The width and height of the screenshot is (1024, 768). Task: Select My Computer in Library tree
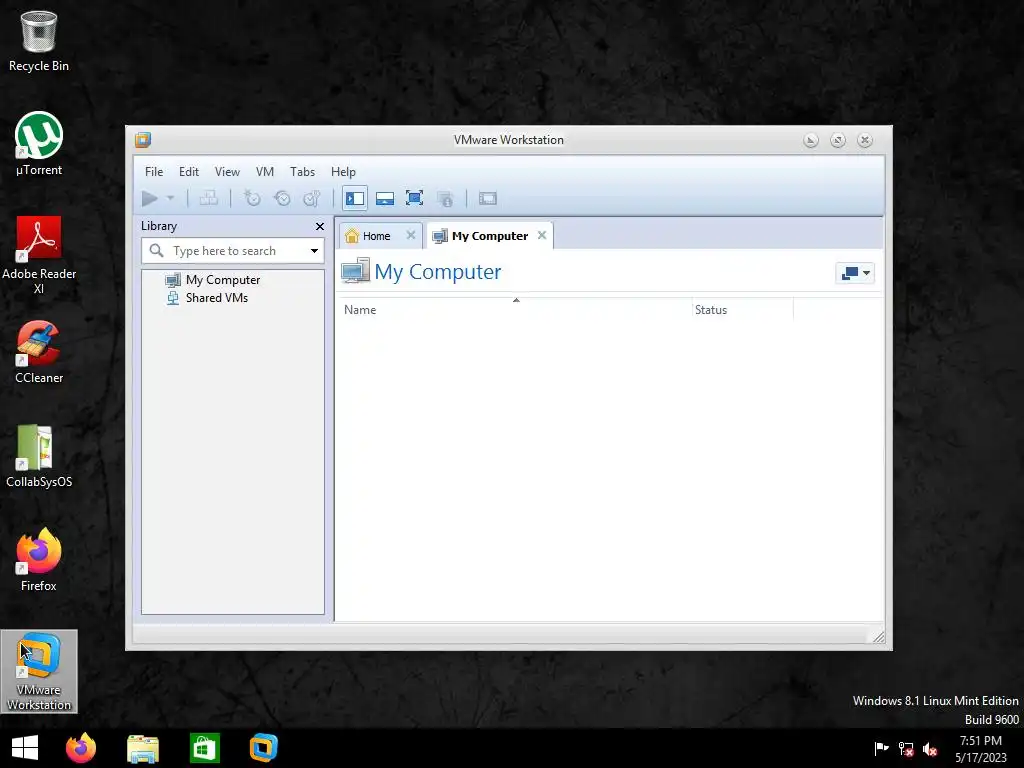point(213,280)
